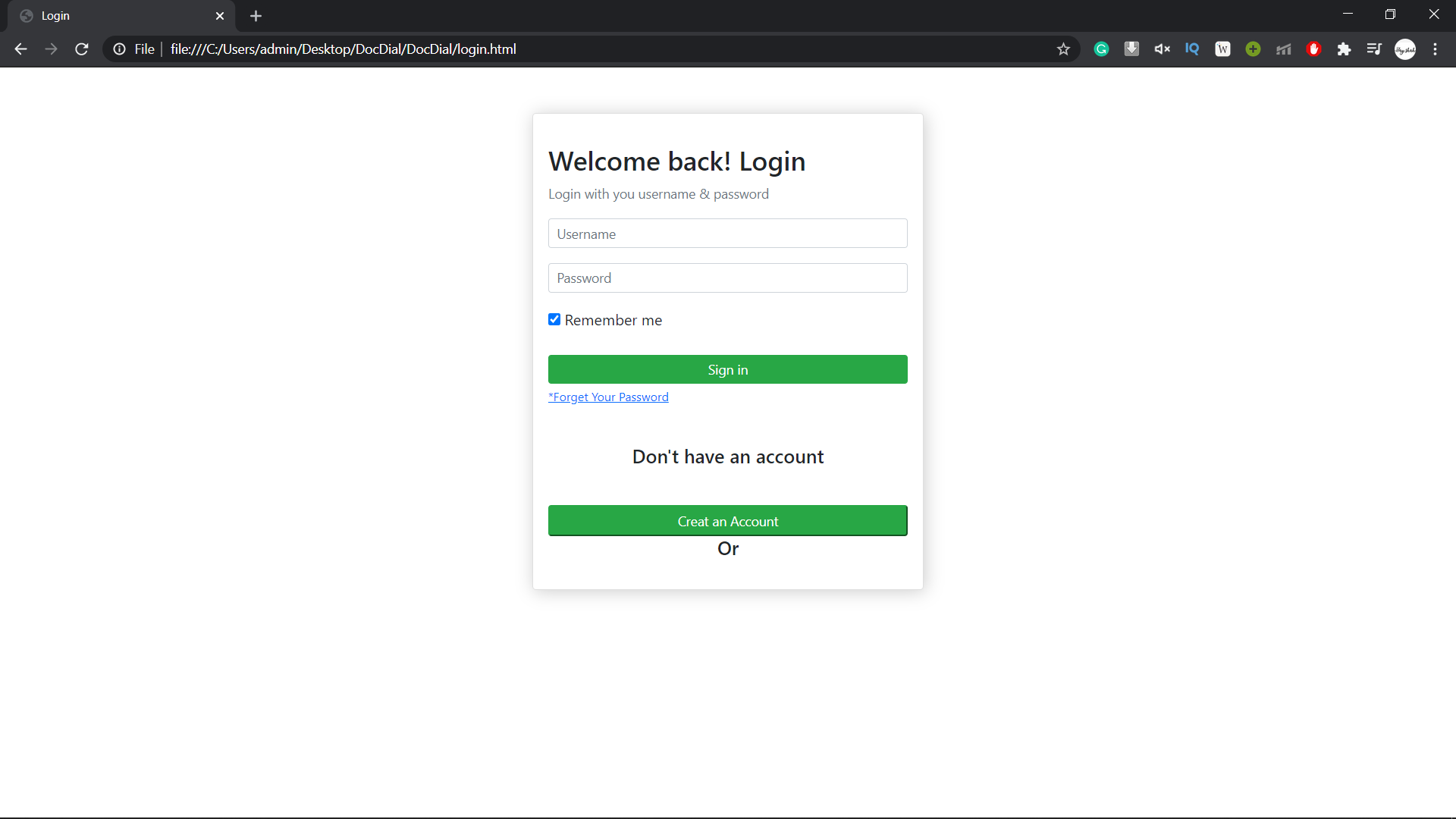The image size is (1456, 819).
Task: Open a new tab with plus button
Action: coord(256,16)
